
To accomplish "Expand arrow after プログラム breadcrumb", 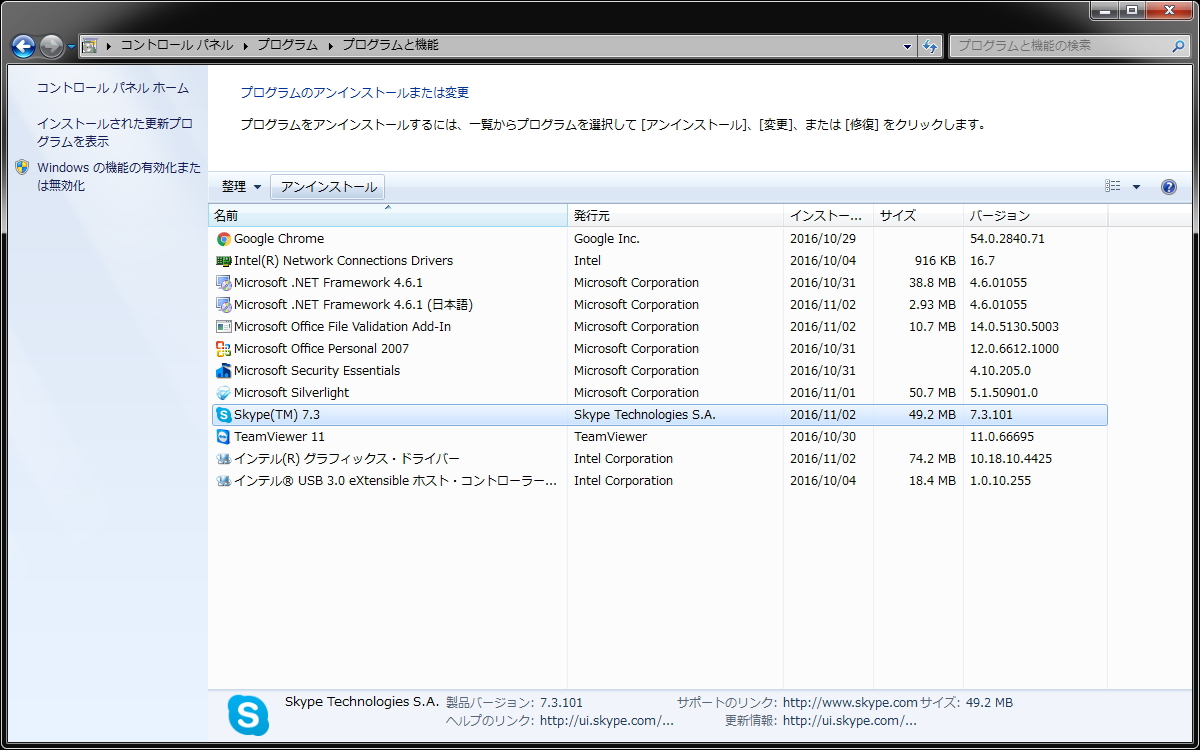I will point(330,46).
